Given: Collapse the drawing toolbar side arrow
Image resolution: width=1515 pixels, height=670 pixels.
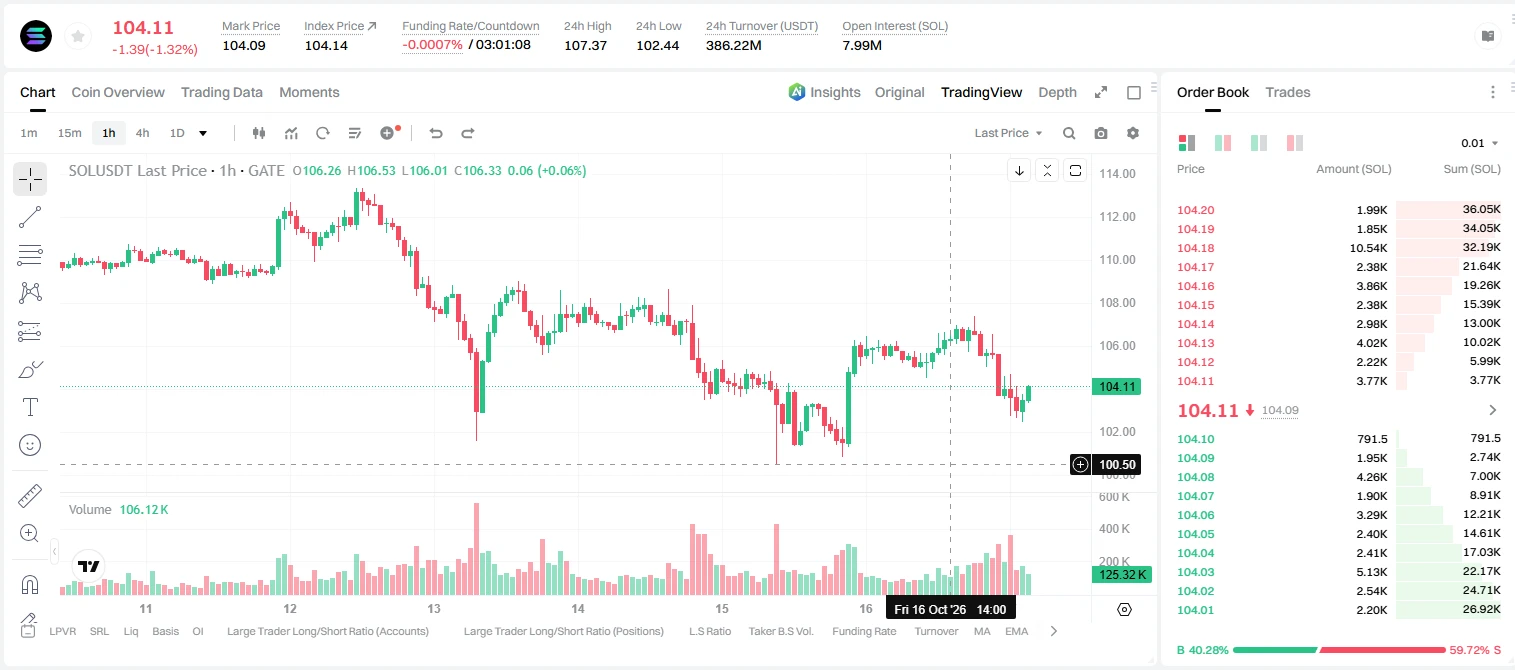Looking at the screenshot, I should coord(54,551).
